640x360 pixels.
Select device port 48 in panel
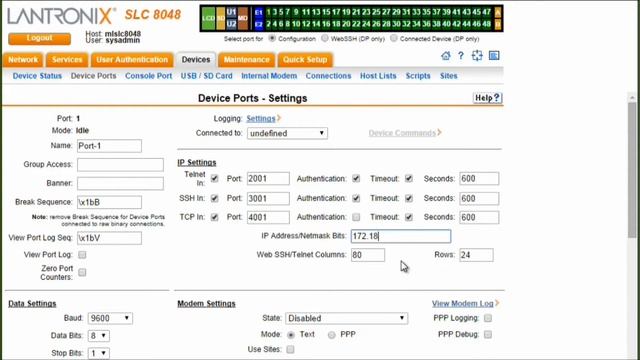pos(486,24)
